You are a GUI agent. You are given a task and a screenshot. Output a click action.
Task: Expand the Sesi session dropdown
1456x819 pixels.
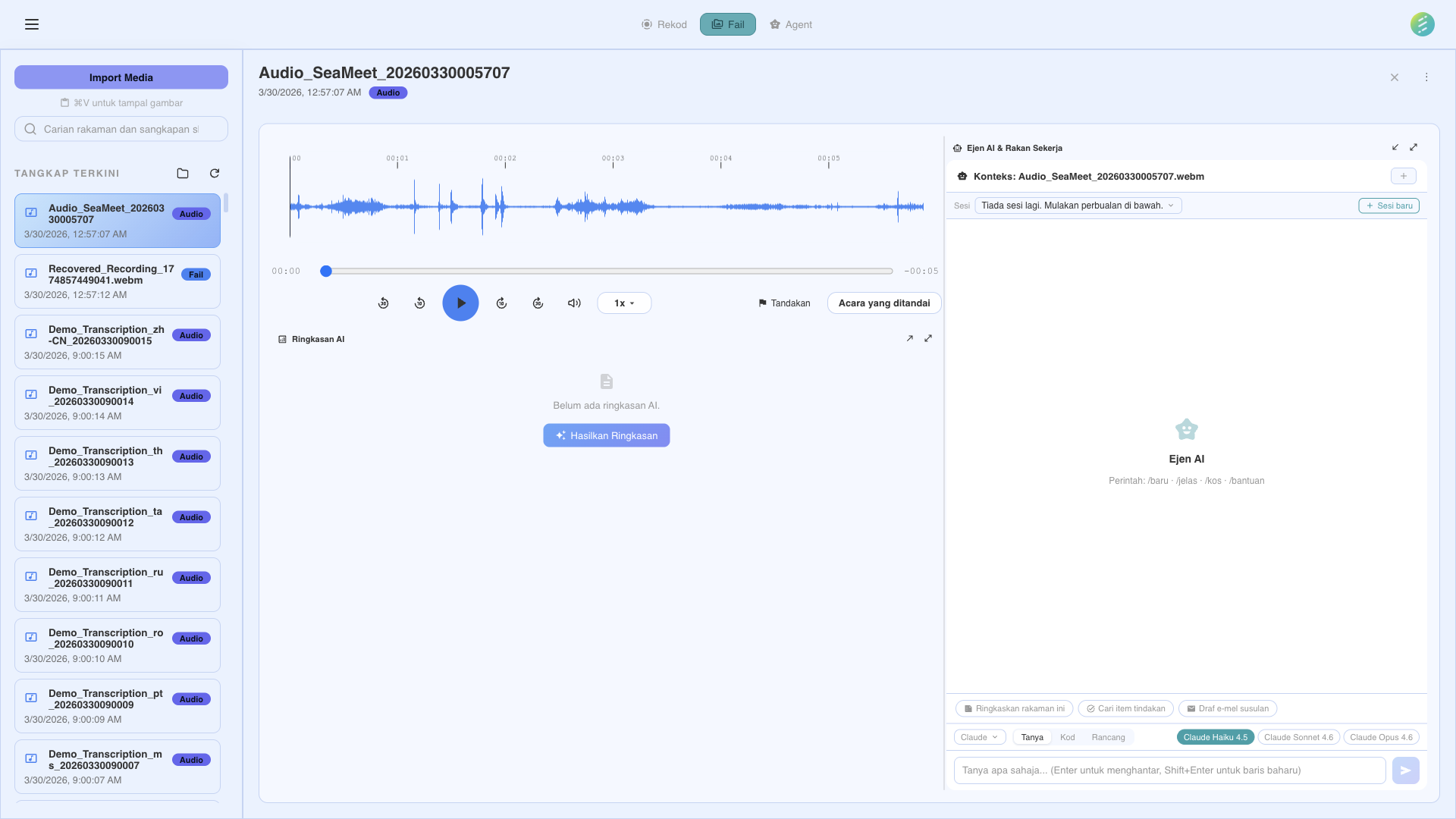click(x=1078, y=206)
